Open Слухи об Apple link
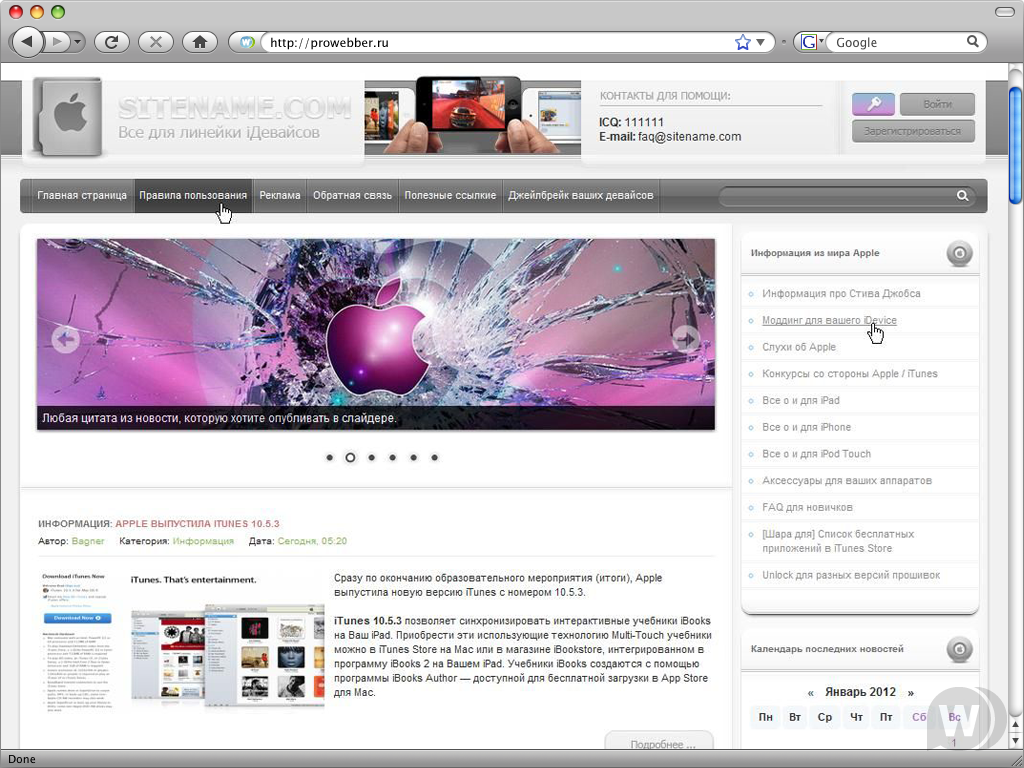 coord(799,347)
